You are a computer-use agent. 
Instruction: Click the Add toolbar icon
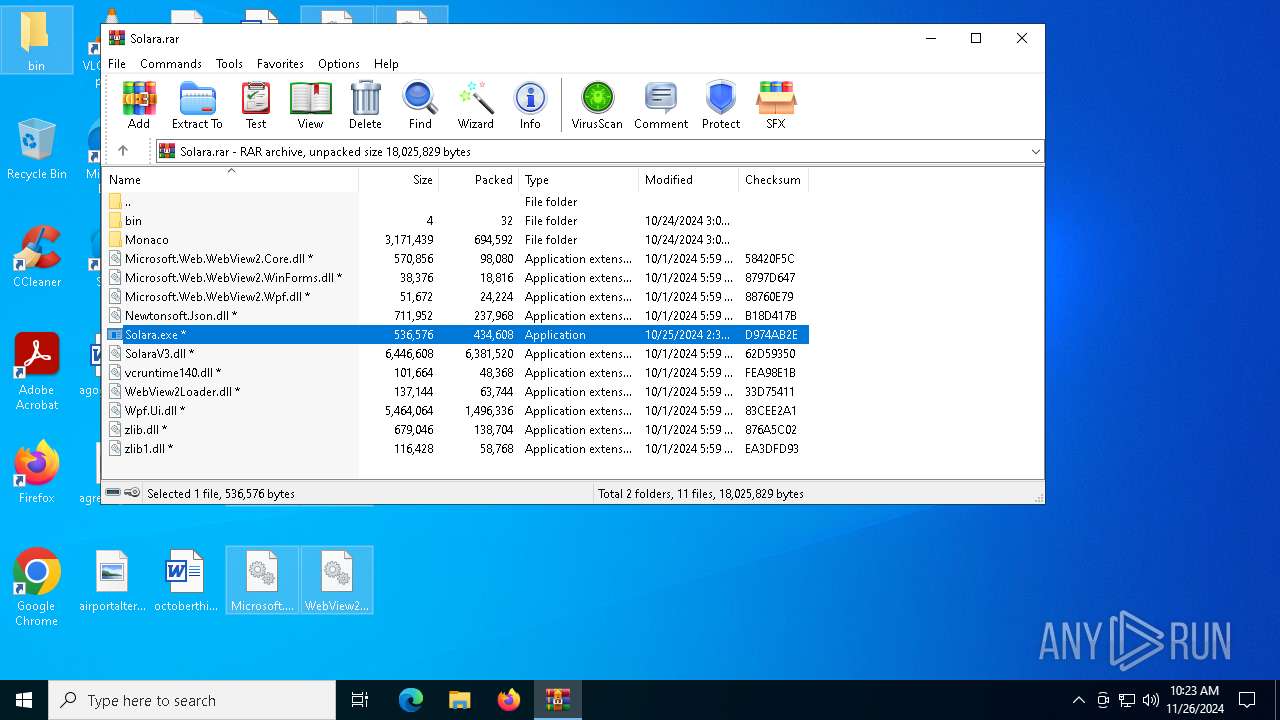(139, 106)
